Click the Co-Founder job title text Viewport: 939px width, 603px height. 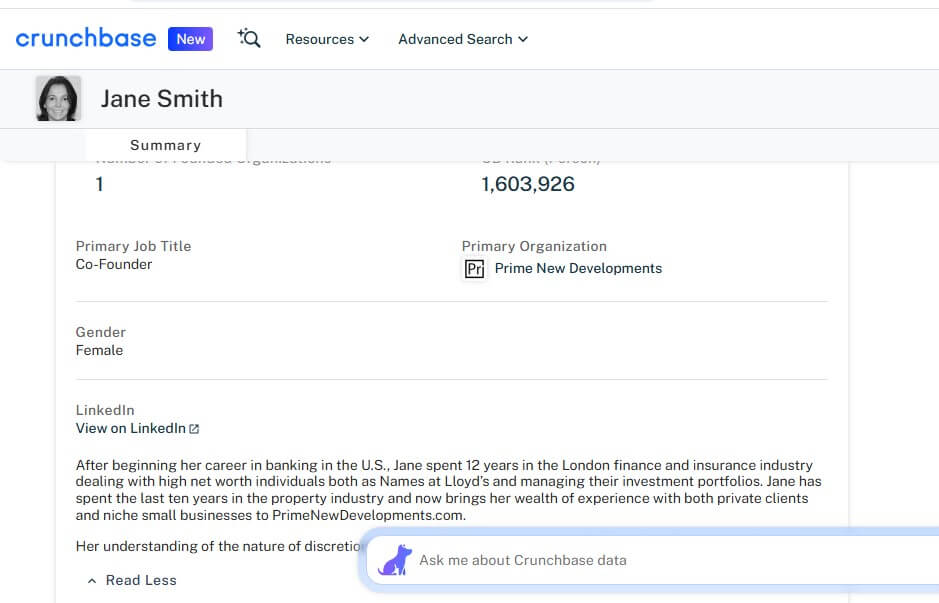(114, 264)
